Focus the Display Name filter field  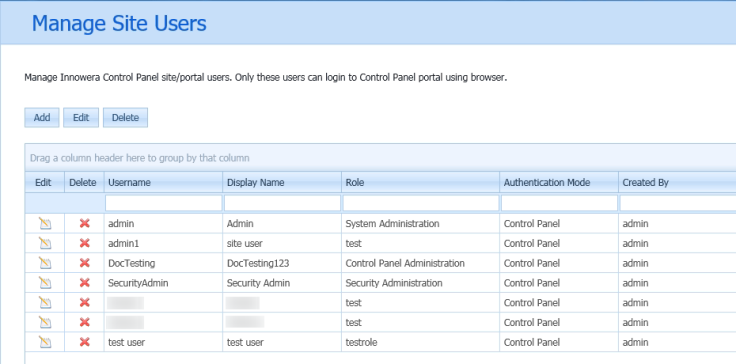point(282,203)
